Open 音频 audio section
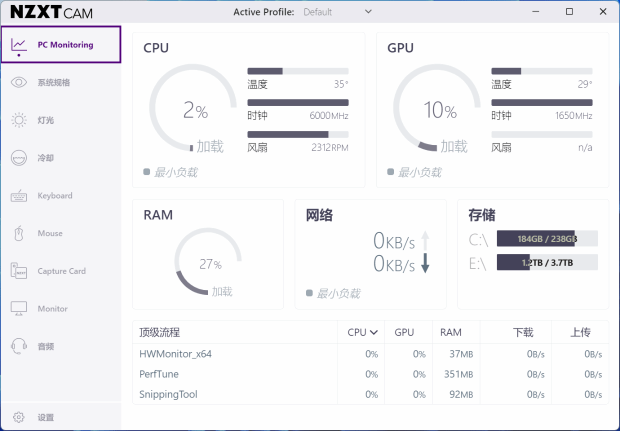 pos(61,346)
